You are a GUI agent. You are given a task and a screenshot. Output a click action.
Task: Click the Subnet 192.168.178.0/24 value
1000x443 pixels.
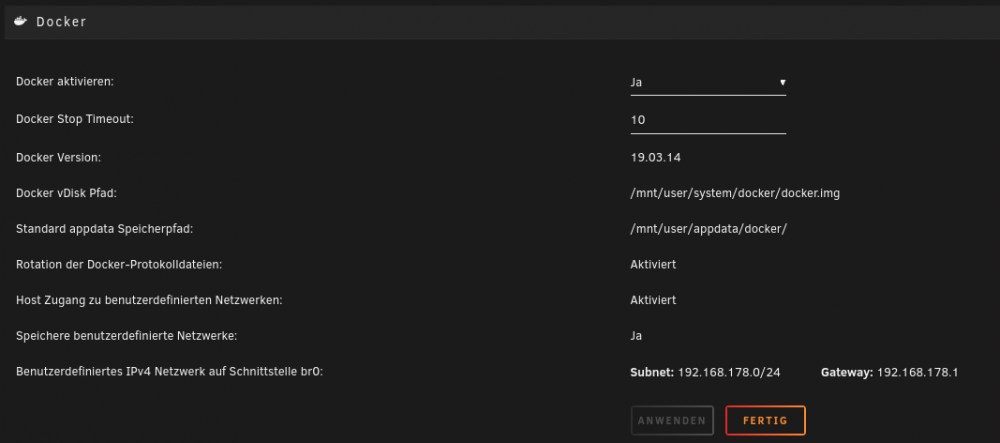[729, 372]
